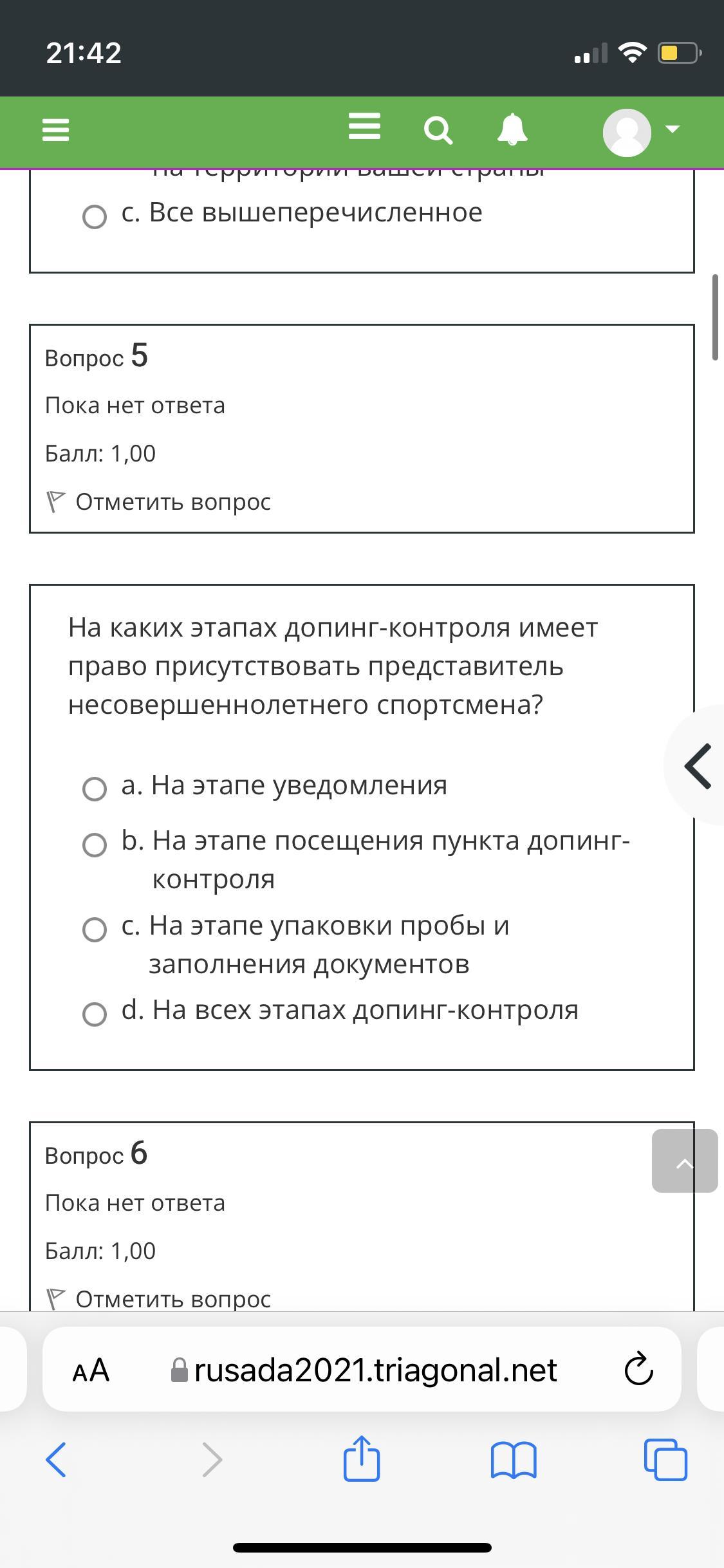Flag question 5 with Отметить вопрос
The height and width of the screenshot is (1568, 724).
[x=158, y=501]
